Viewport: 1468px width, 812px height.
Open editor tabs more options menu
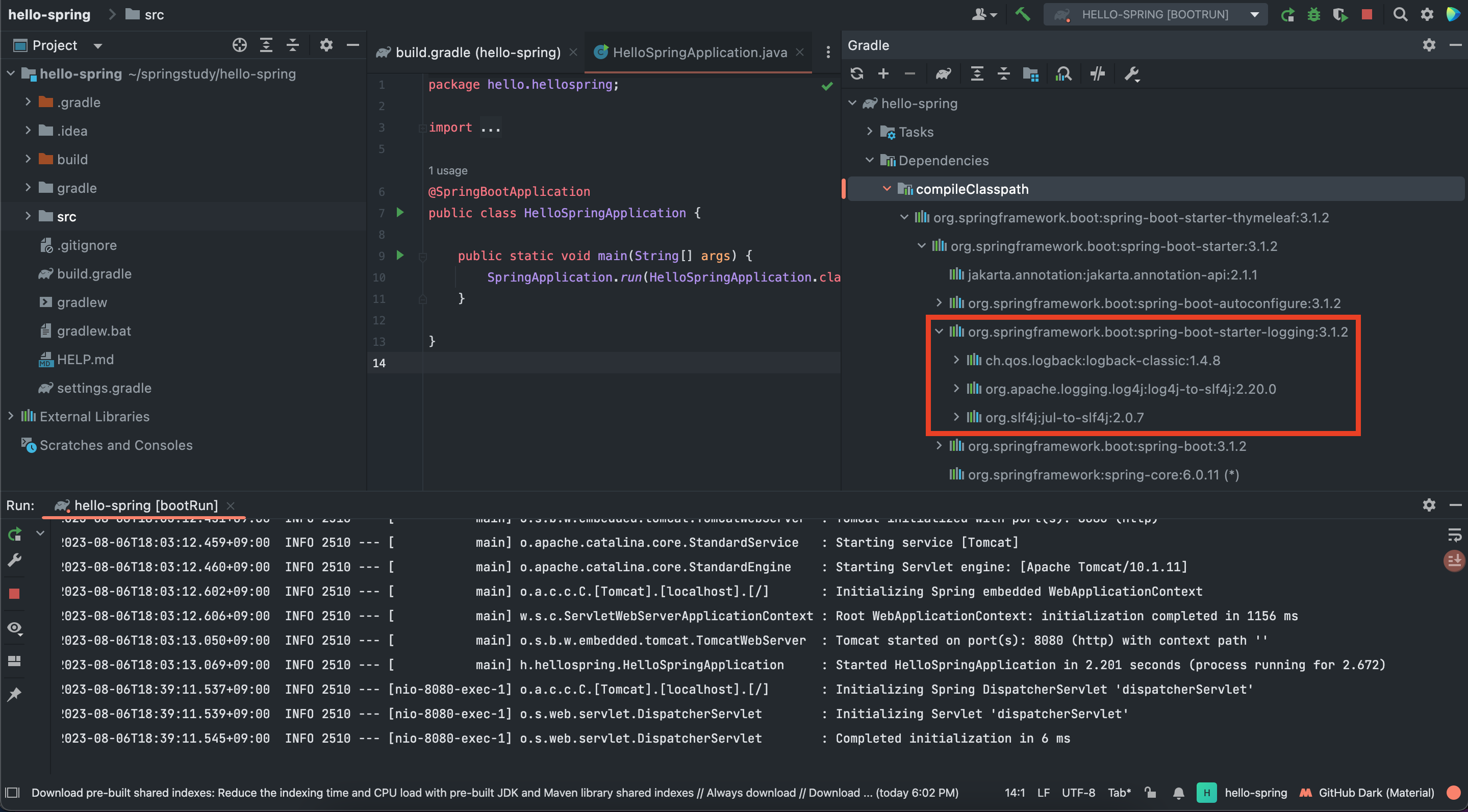[x=828, y=53]
